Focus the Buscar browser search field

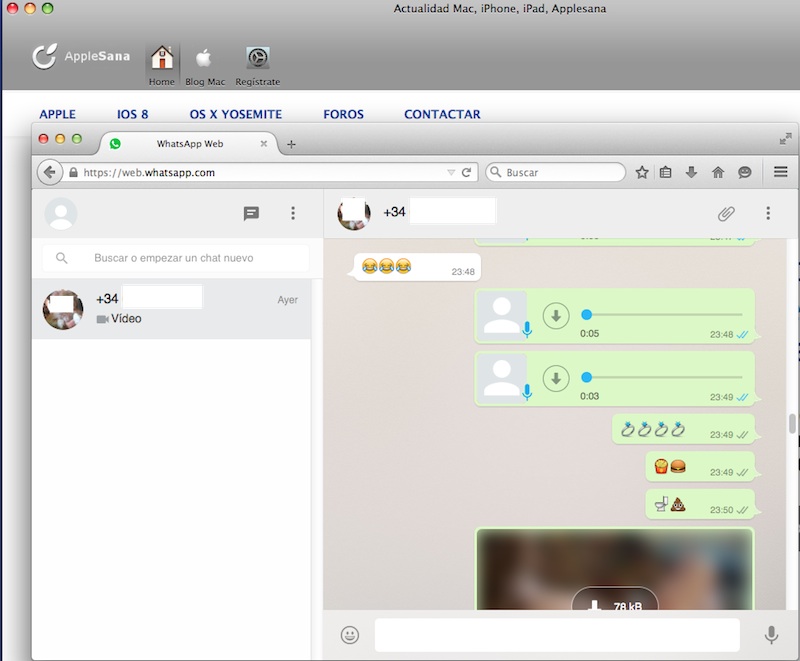click(x=555, y=172)
